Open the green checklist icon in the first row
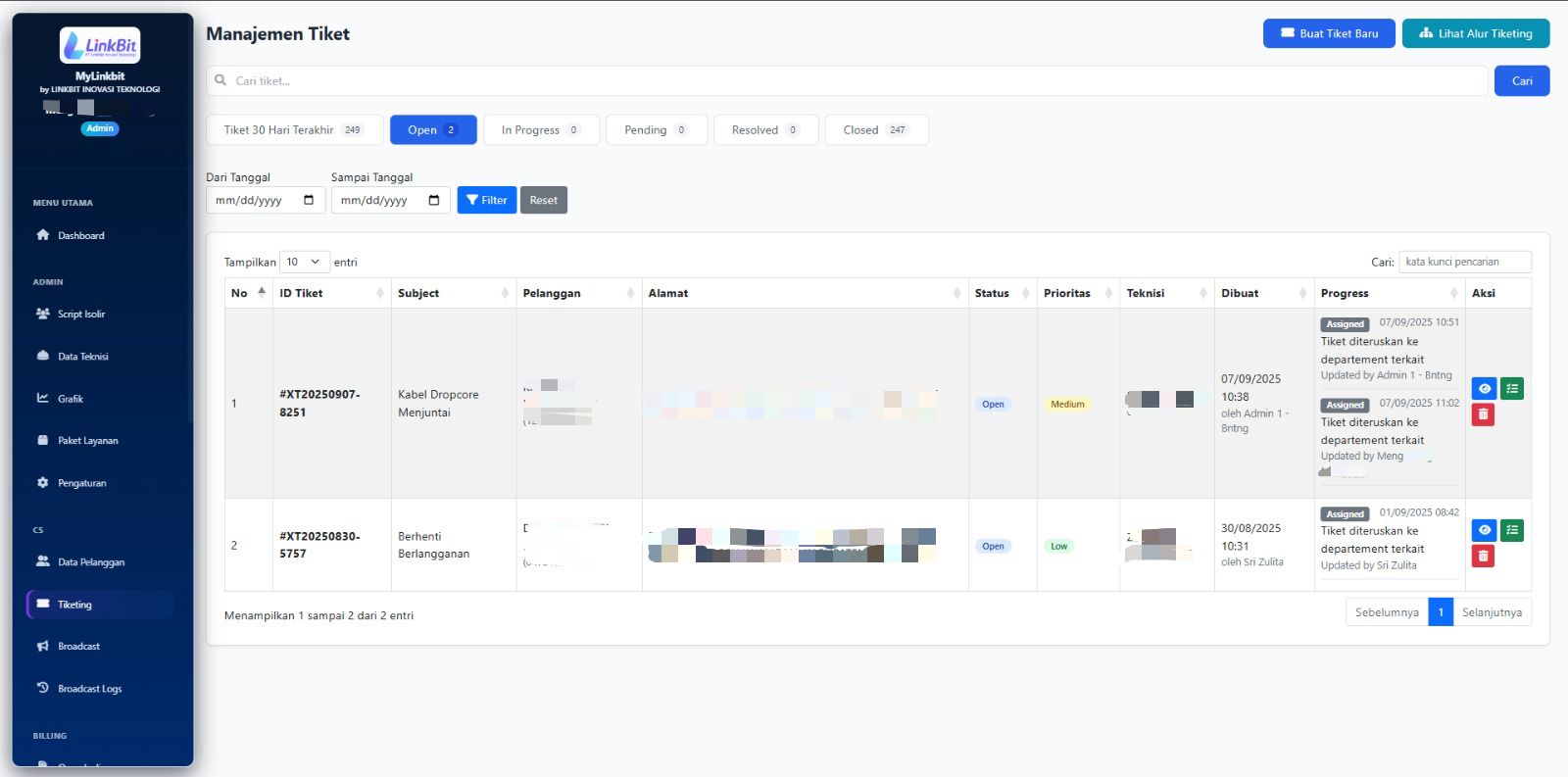Screen dimensions: 1568x777 pos(1512,389)
